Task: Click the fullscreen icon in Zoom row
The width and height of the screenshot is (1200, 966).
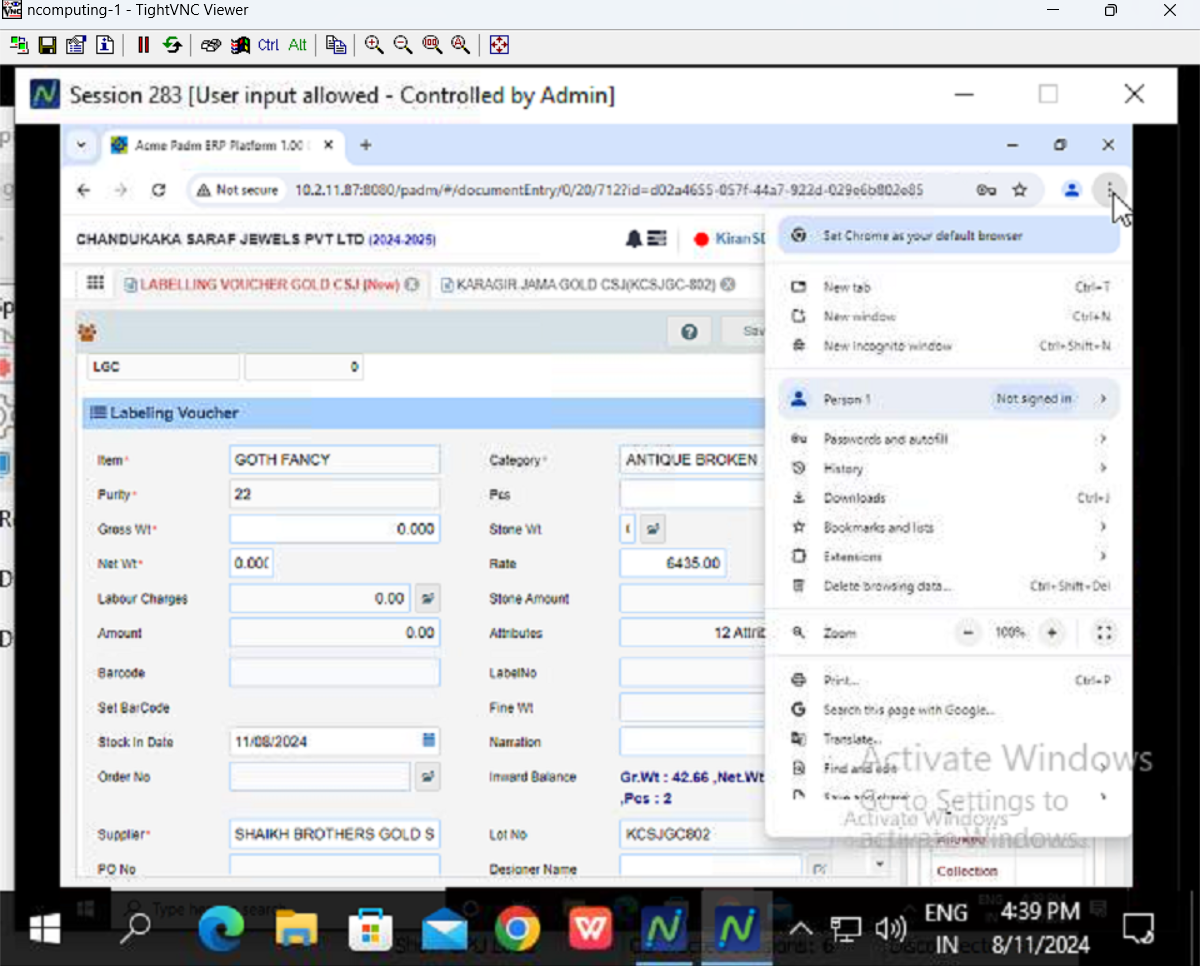Action: tap(1104, 633)
